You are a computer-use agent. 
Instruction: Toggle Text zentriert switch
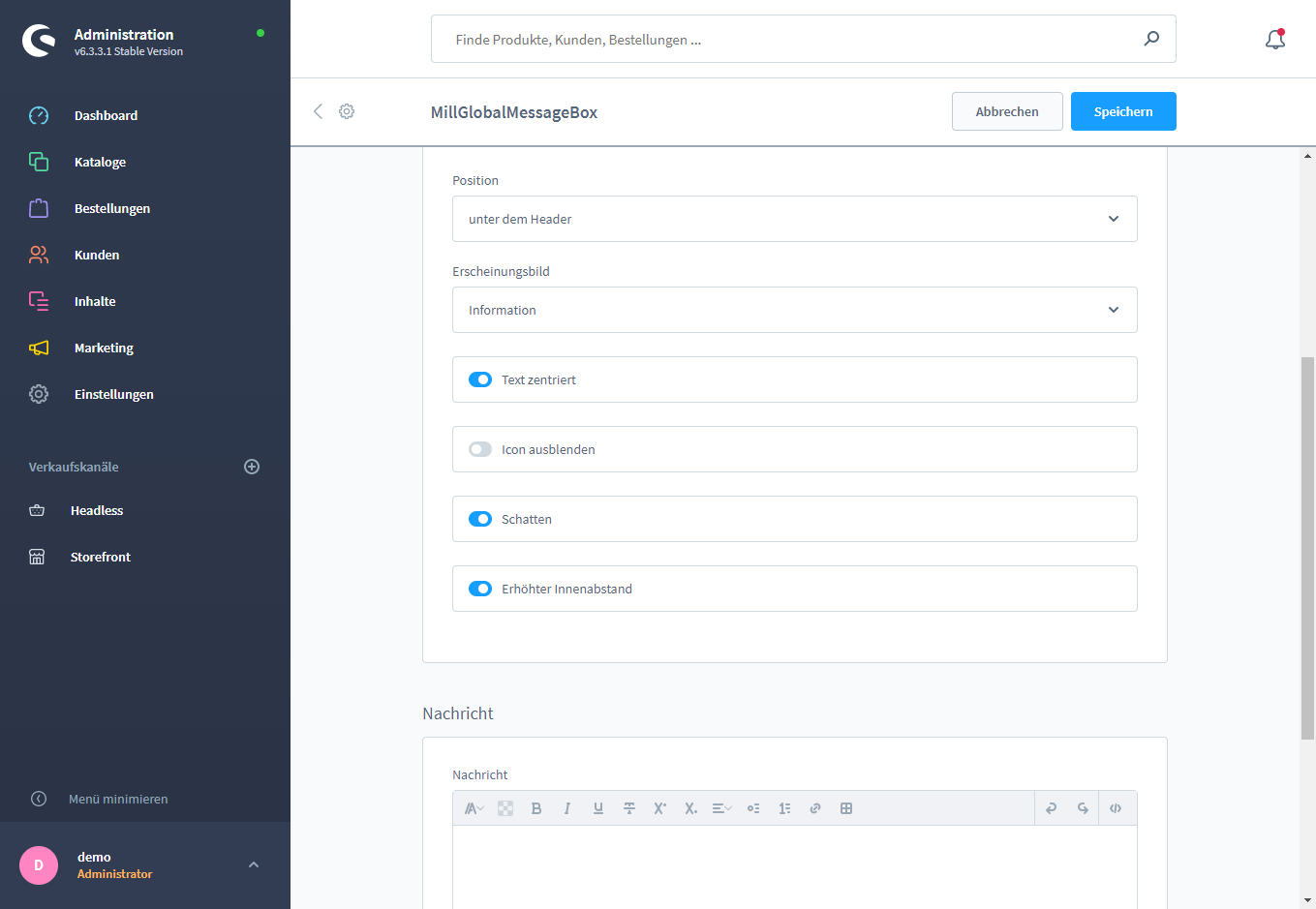pyautogui.click(x=480, y=379)
